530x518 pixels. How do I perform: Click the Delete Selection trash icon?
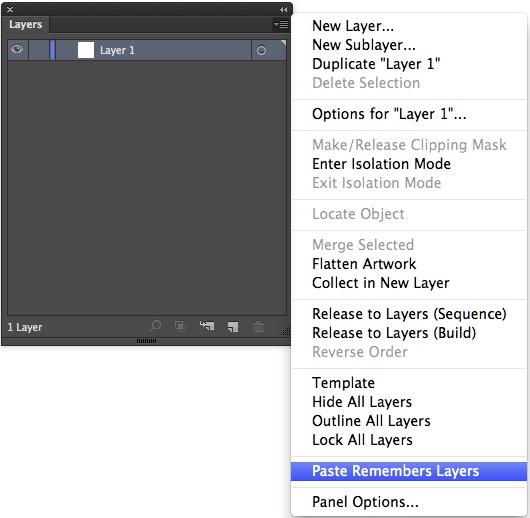(x=259, y=327)
